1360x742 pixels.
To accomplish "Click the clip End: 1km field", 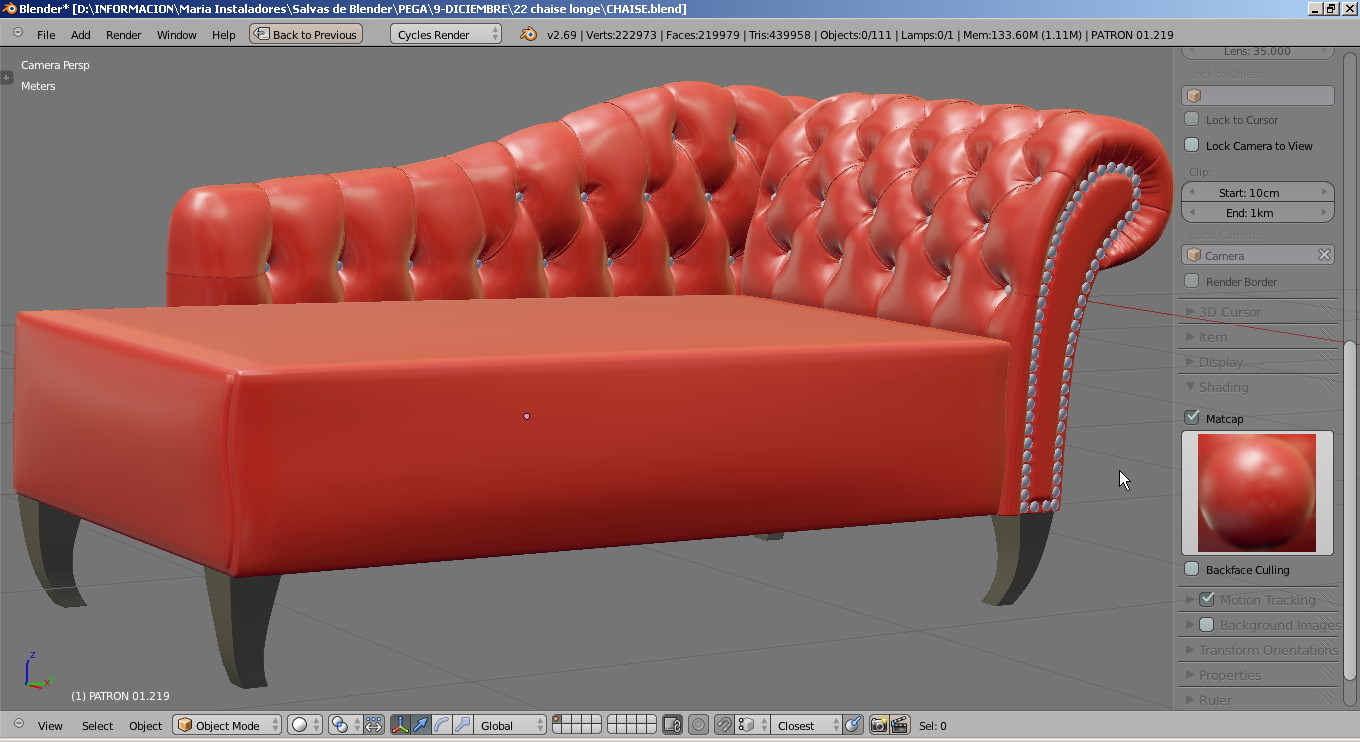I will (x=1258, y=213).
